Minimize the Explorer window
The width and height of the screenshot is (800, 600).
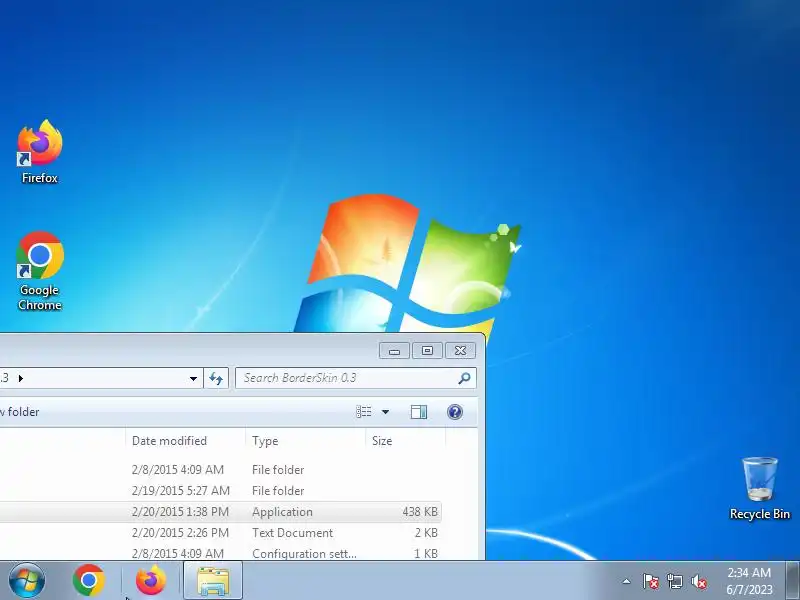pyautogui.click(x=394, y=351)
